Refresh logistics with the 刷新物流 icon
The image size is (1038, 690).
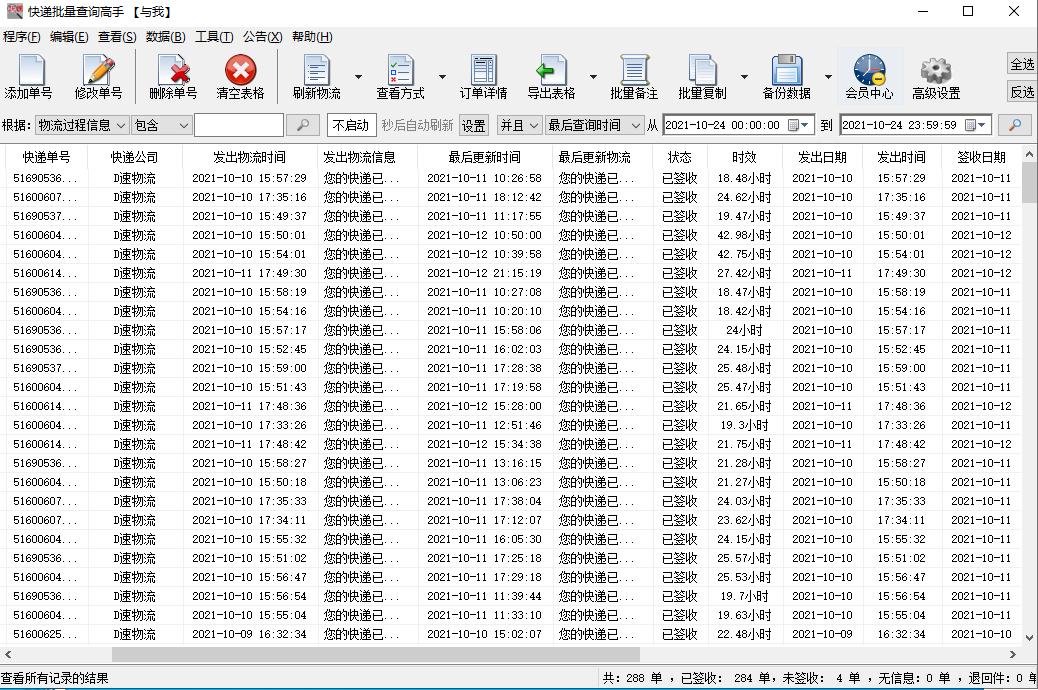coord(316,76)
